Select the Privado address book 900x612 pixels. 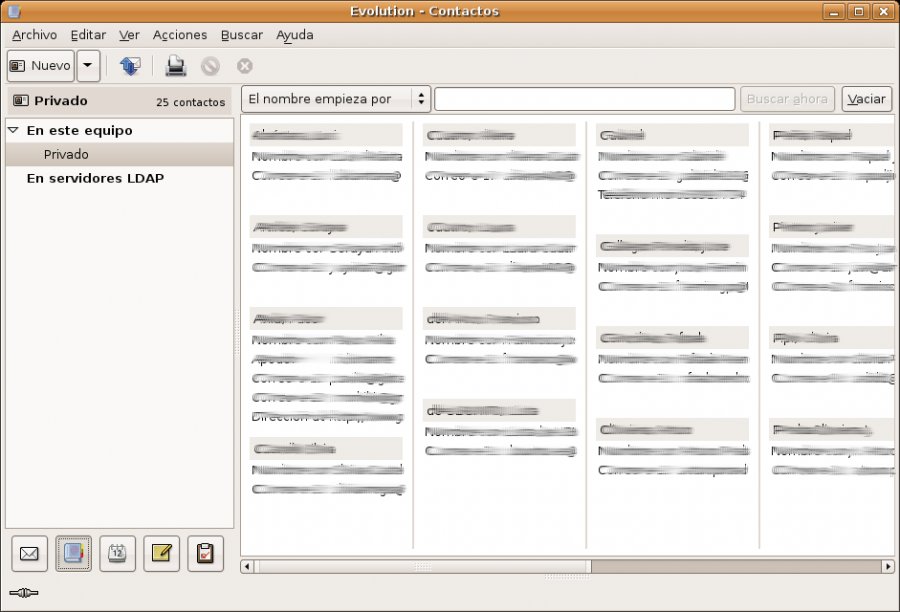pyautogui.click(x=66, y=155)
